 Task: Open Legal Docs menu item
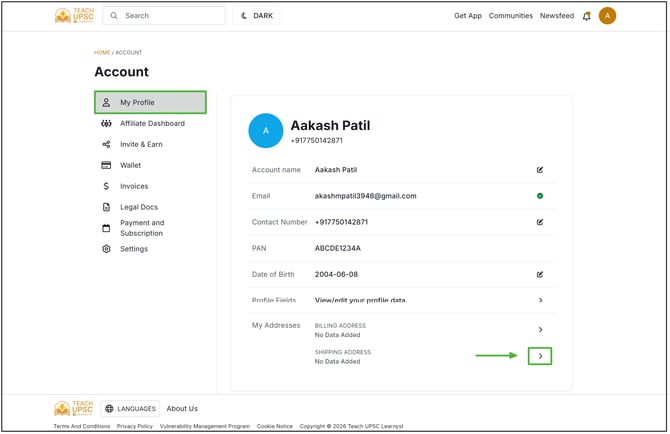[x=151, y=208]
